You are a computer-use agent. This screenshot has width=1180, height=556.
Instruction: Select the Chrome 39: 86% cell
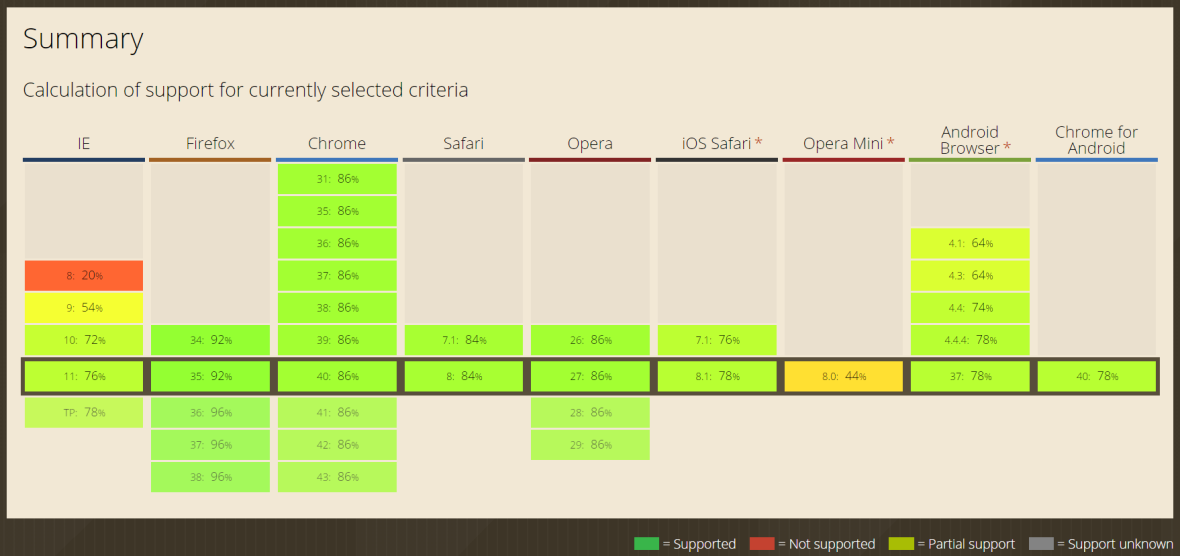coord(337,340)
